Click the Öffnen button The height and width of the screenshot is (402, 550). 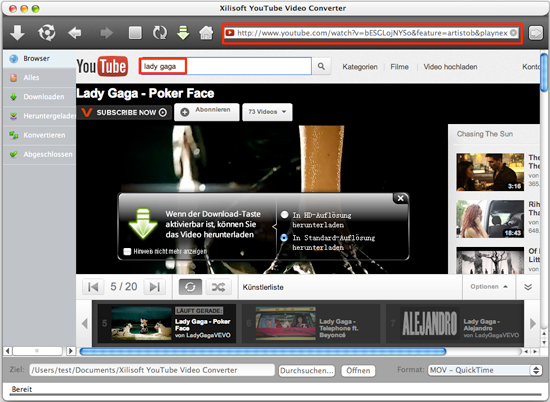pos(358,370)
